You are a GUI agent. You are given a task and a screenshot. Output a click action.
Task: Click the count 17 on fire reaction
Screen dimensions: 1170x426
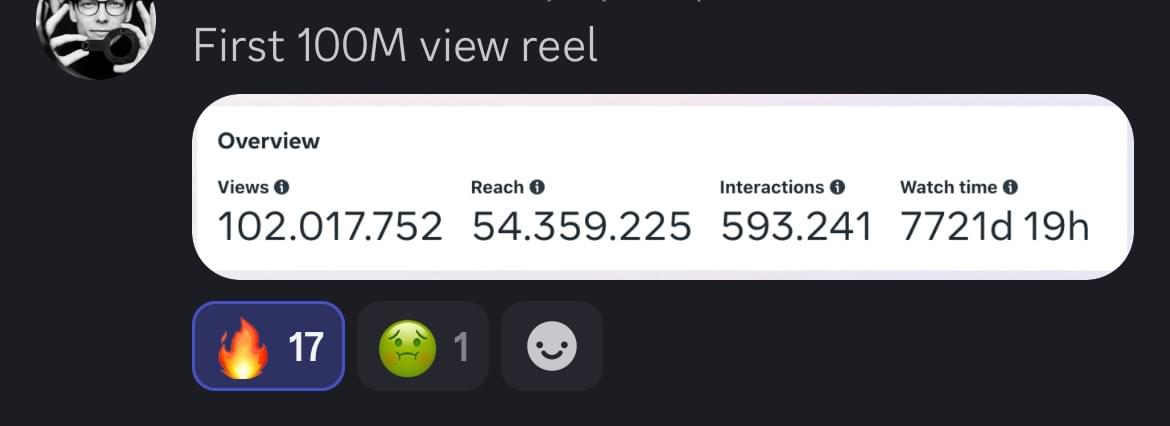point(306,347)
